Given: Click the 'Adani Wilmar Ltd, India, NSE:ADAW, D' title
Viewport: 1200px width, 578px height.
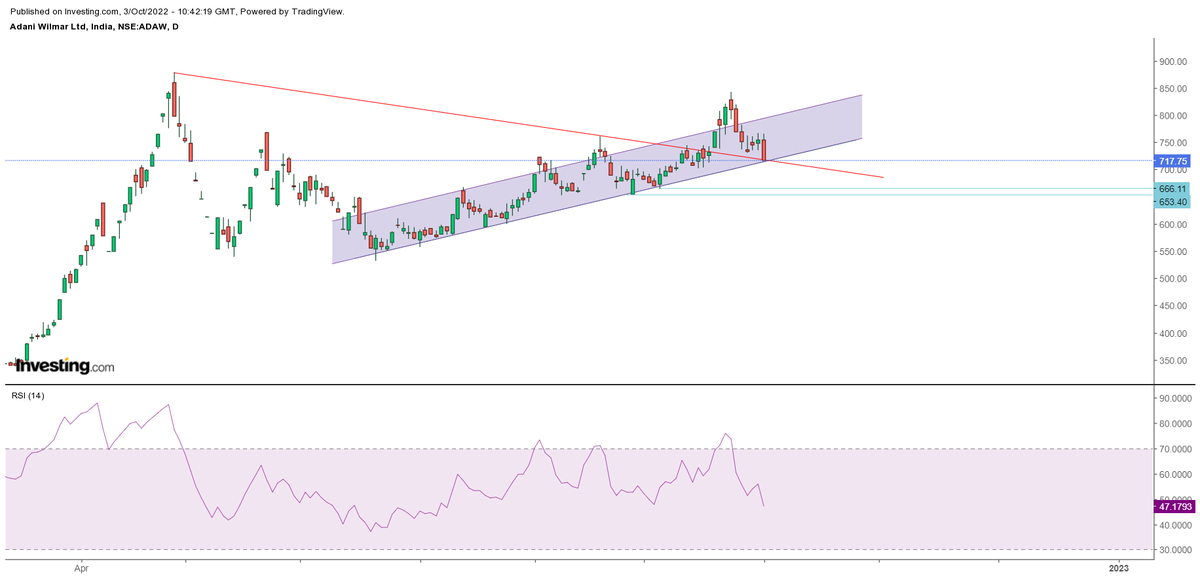Looking at the screenshot, I should tap(93, 26).
